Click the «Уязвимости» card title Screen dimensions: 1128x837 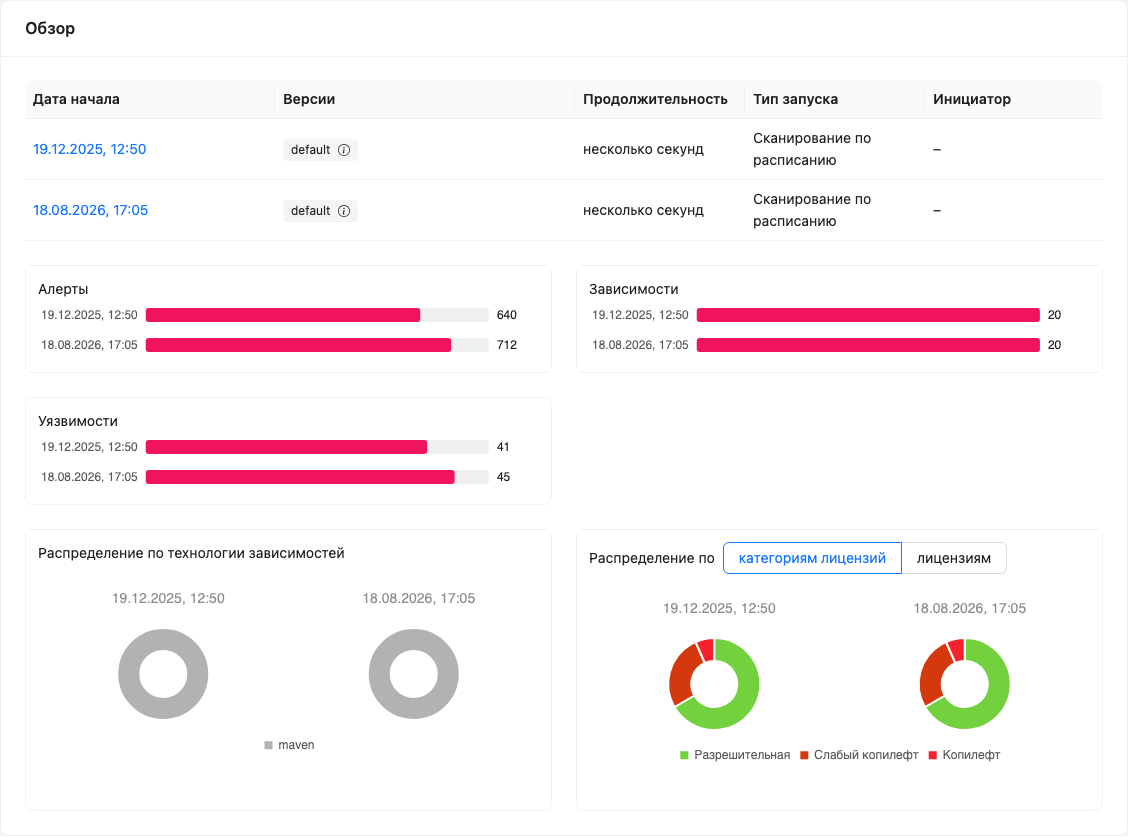[x=78, y=422]
